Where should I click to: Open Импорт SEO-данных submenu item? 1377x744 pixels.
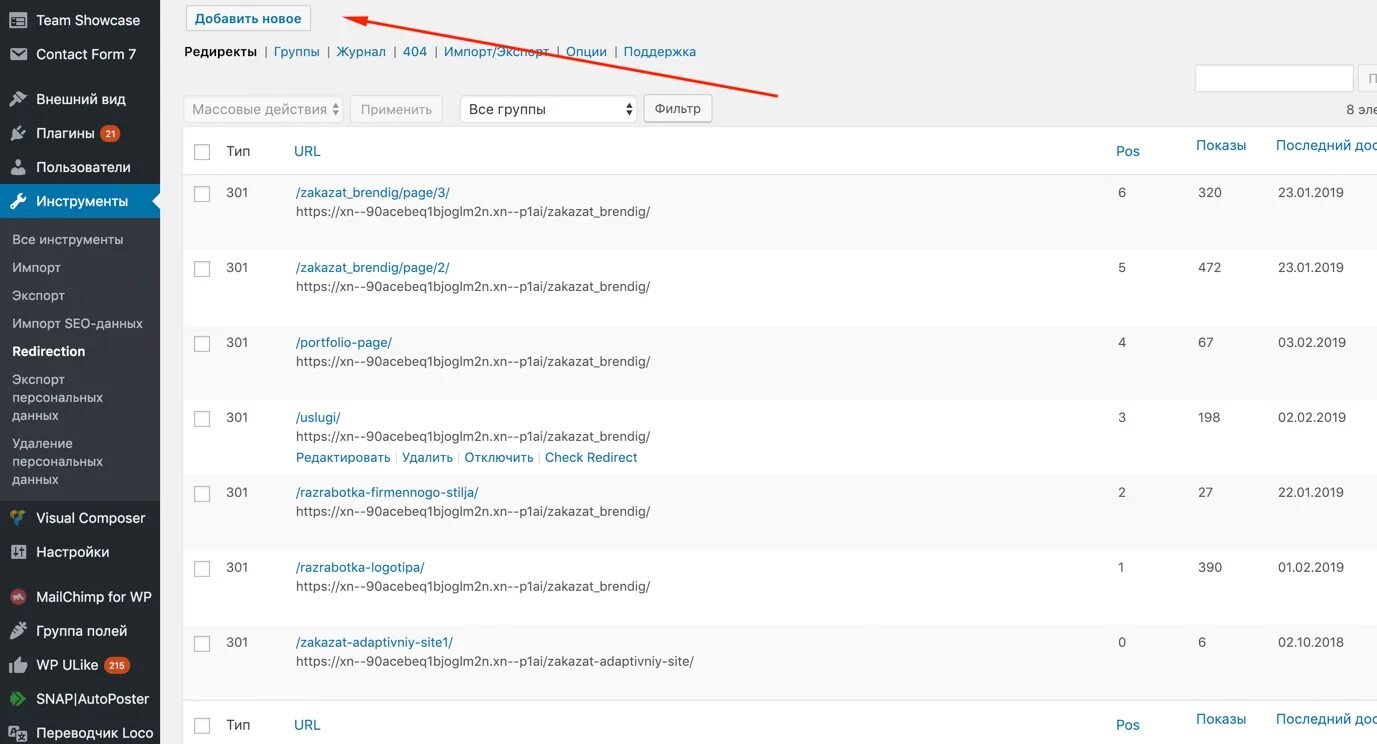(78, 324)
